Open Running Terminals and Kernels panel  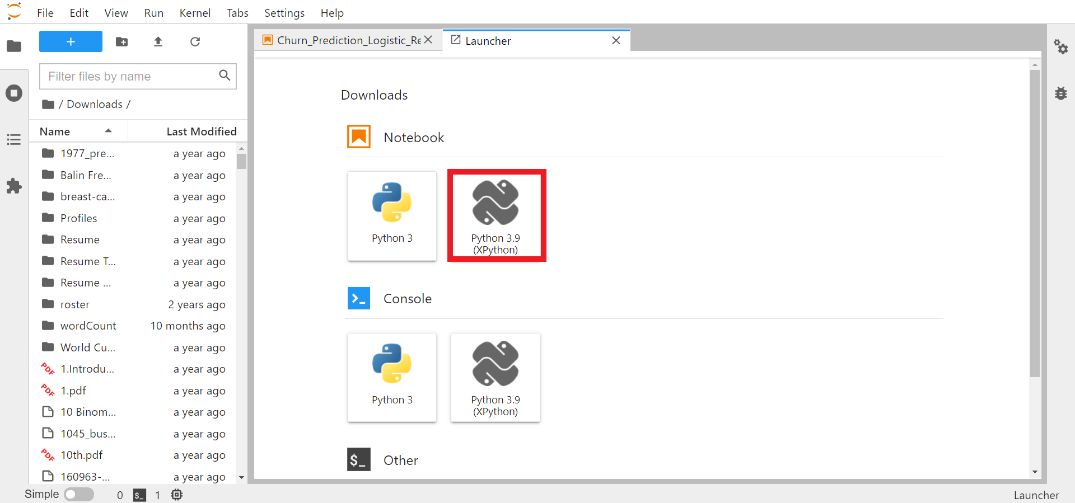click(x=14, y=93)
